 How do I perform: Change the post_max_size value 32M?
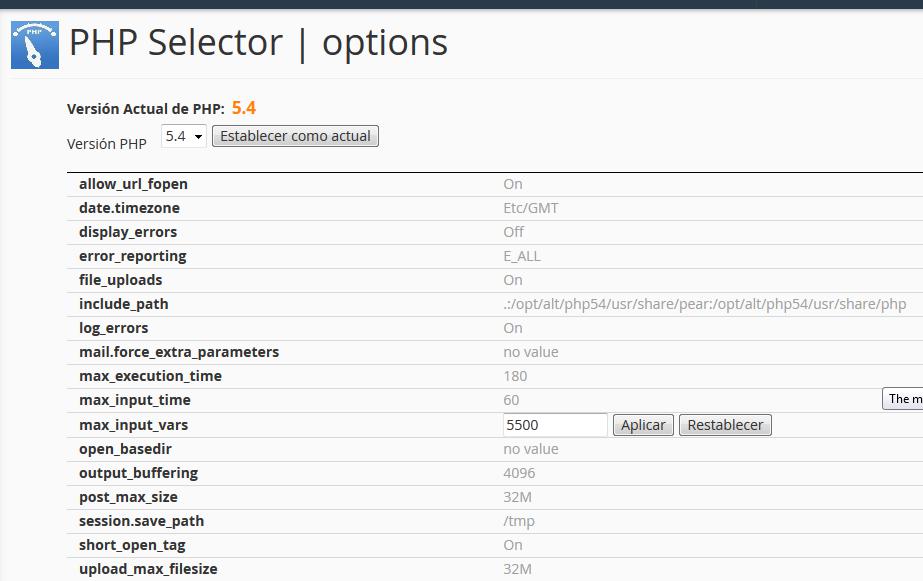coord(517,497)
